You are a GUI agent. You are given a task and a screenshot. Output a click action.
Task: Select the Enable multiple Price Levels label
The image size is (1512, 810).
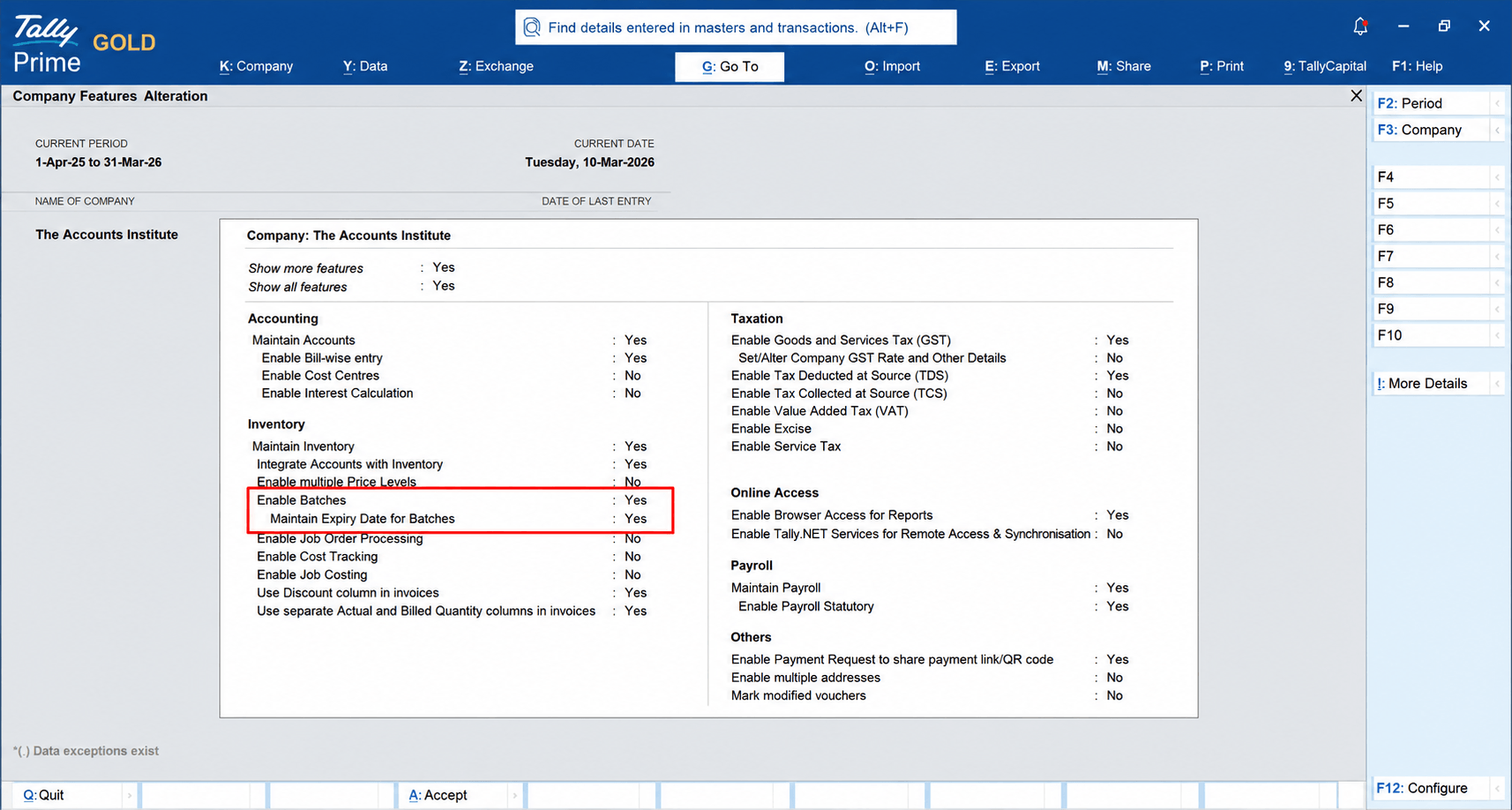[x=336, y=482]
